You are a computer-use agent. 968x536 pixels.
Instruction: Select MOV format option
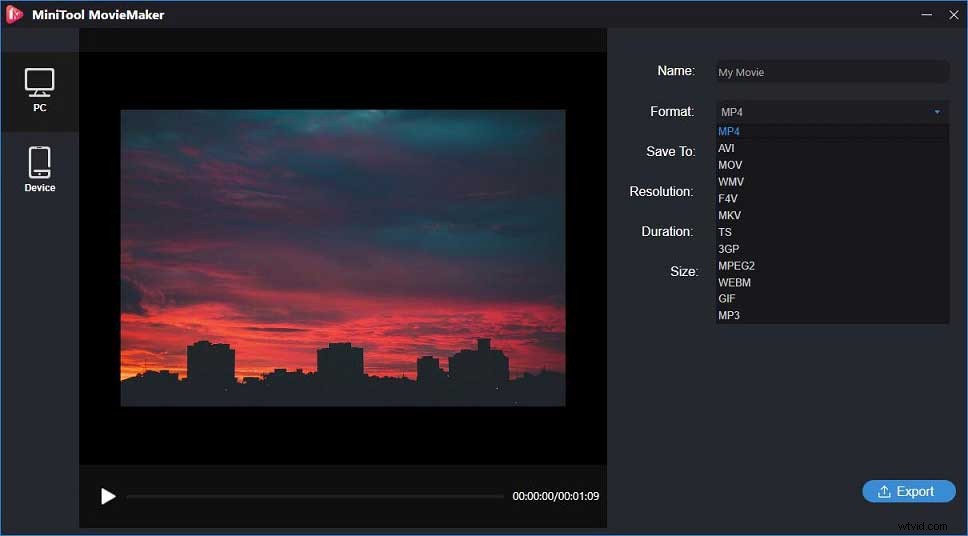730,165
